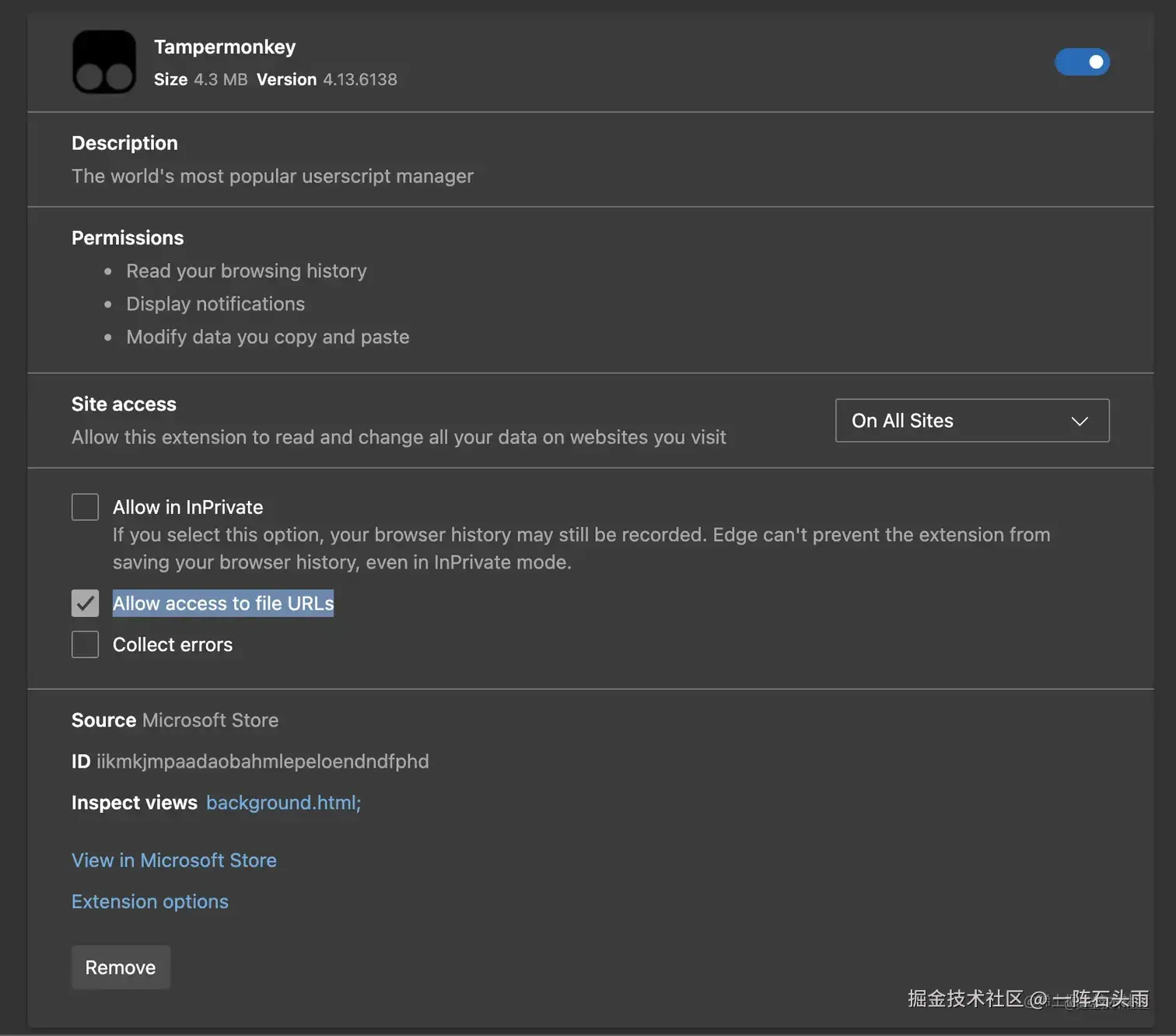This screenshot has width=1176, height=1036.
Task: Check the Collect errors checkbox
Action: [x=86, y=645]
